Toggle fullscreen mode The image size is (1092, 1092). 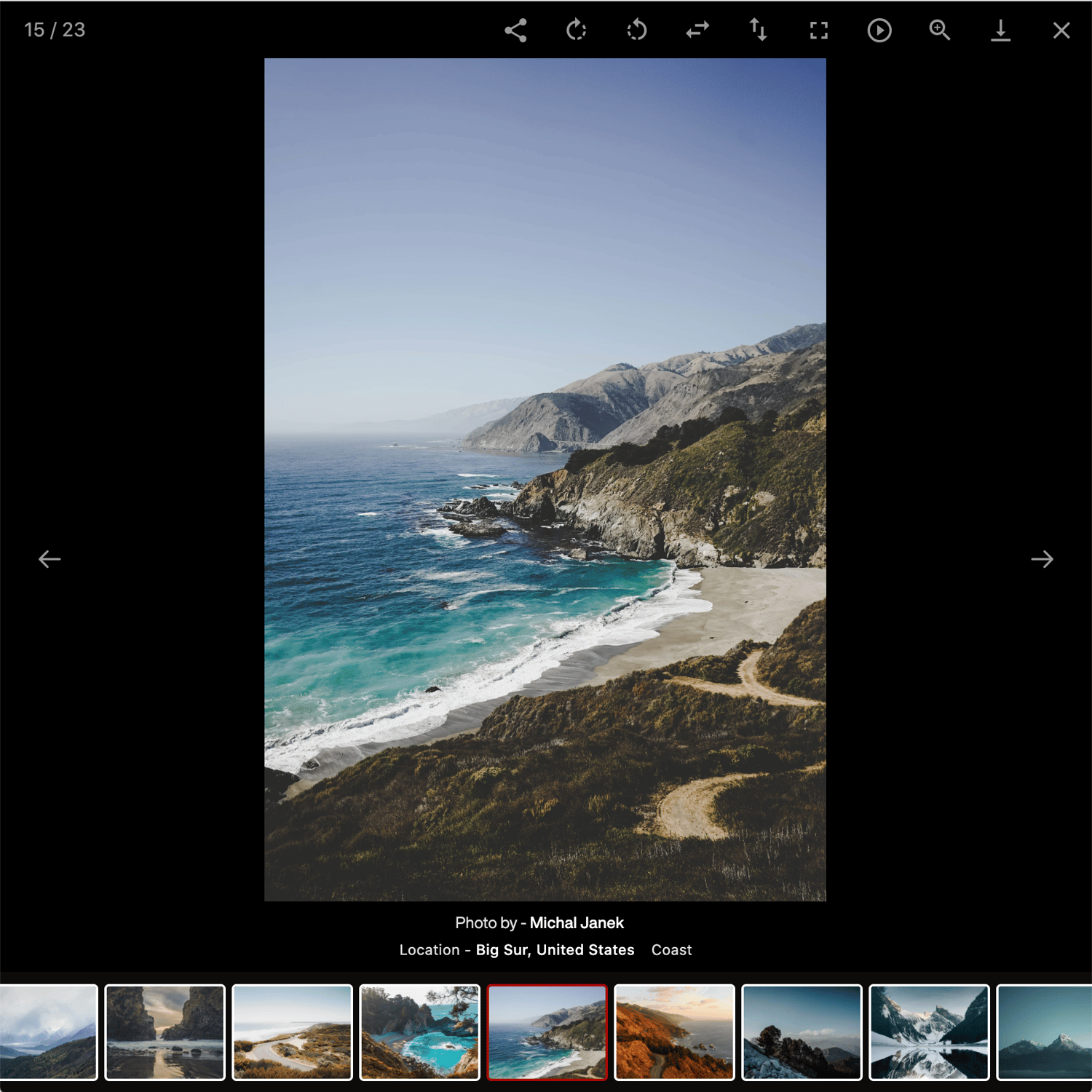pos(819,30)
